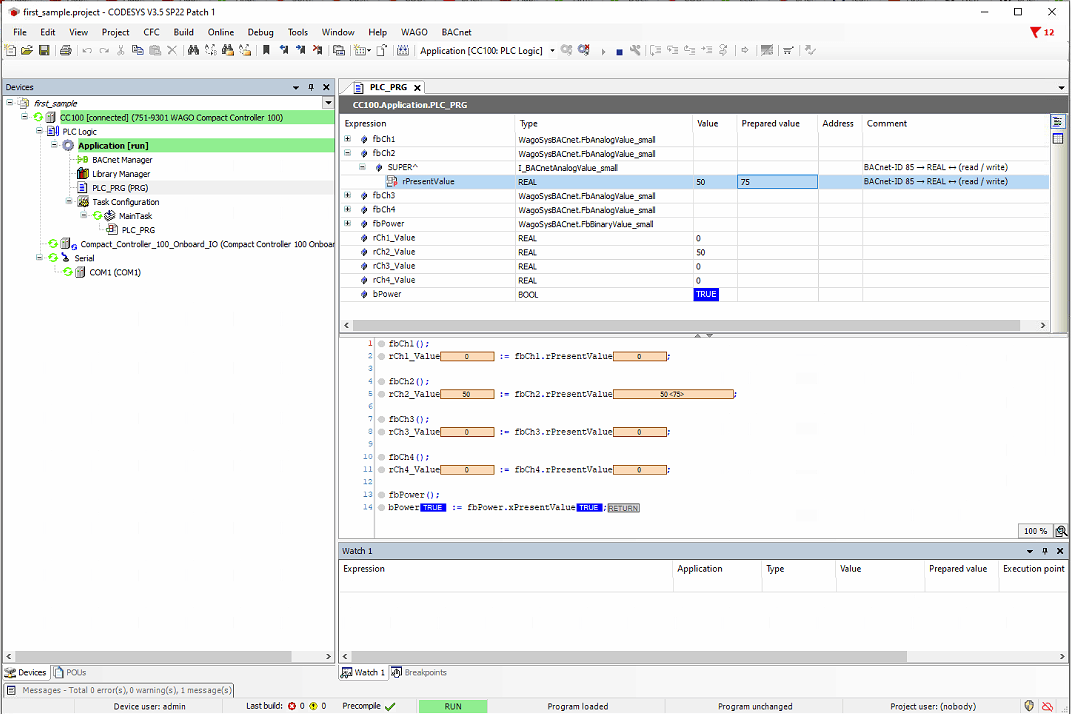This screenshot has width=1071, height=714.
Task: Close the Devices panel
Action: (x=326, y=87)
